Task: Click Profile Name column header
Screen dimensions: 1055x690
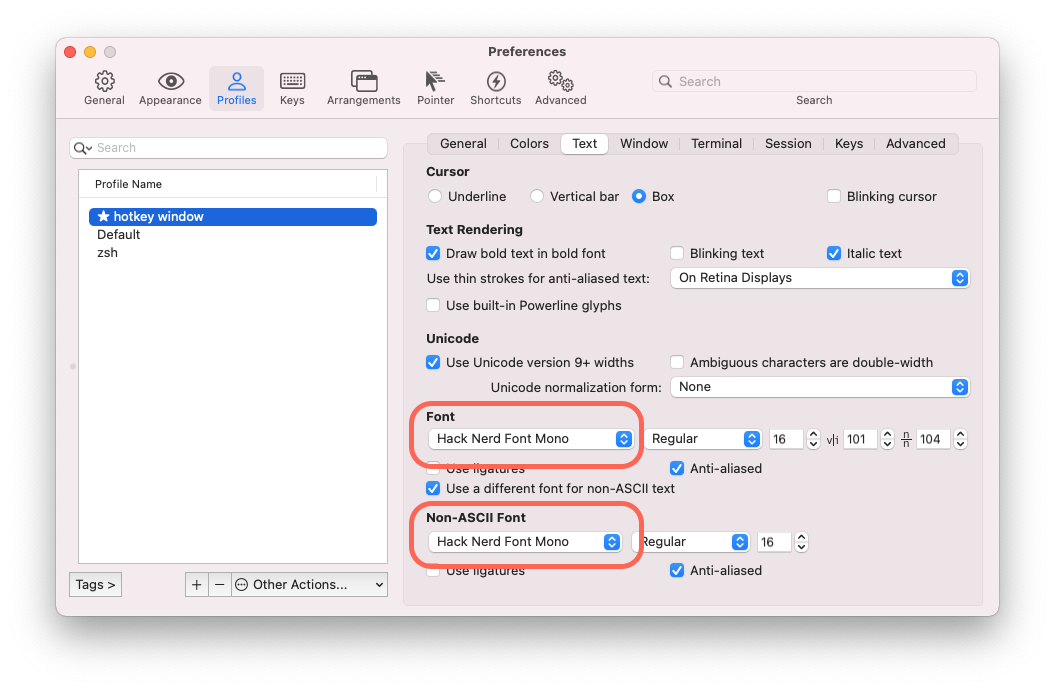Action: click(228, 184)
